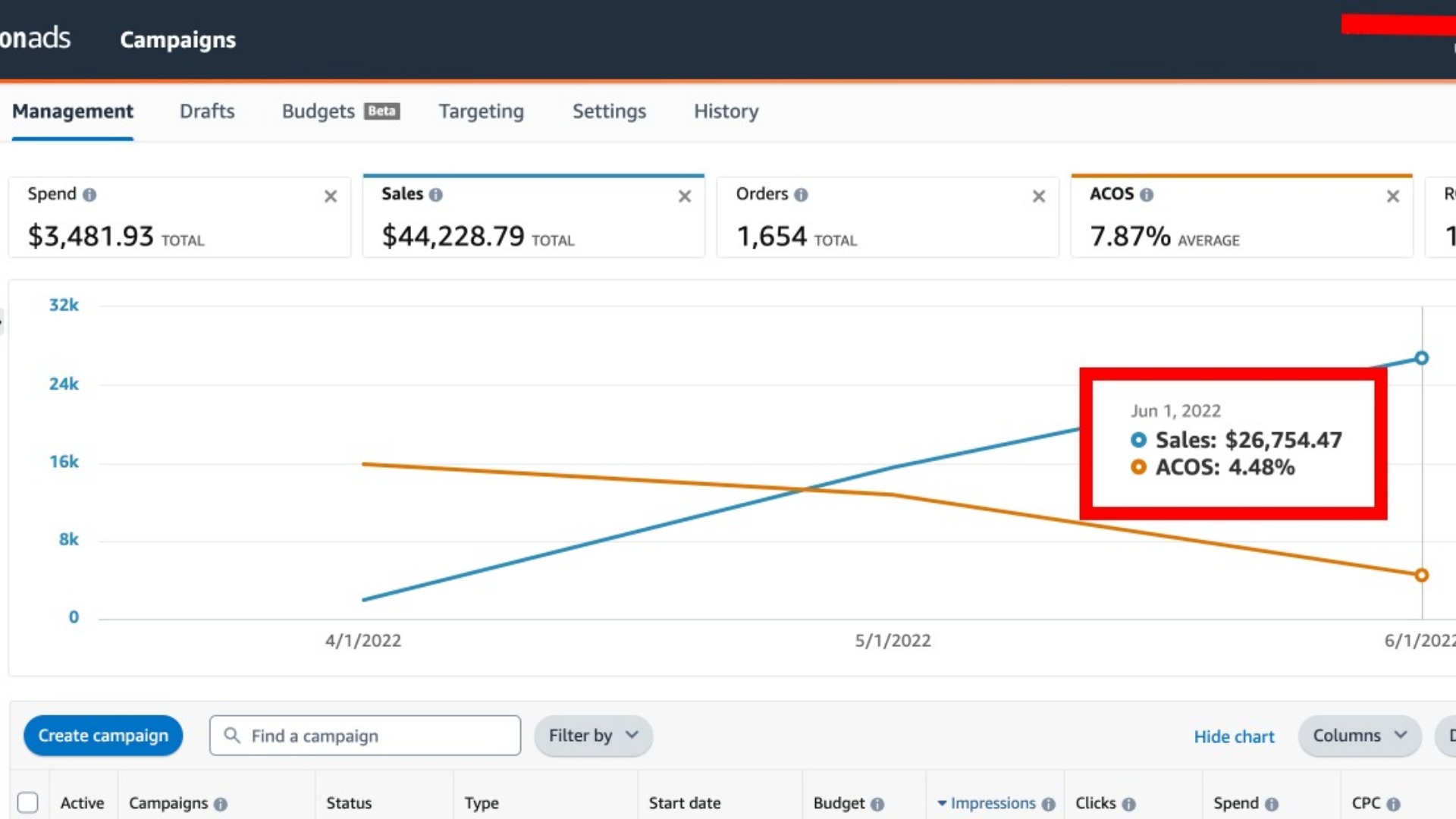Viewport: 1456px width, 819px height.
Task: Sort by Impressions column arrow
Action: [942, 803]
